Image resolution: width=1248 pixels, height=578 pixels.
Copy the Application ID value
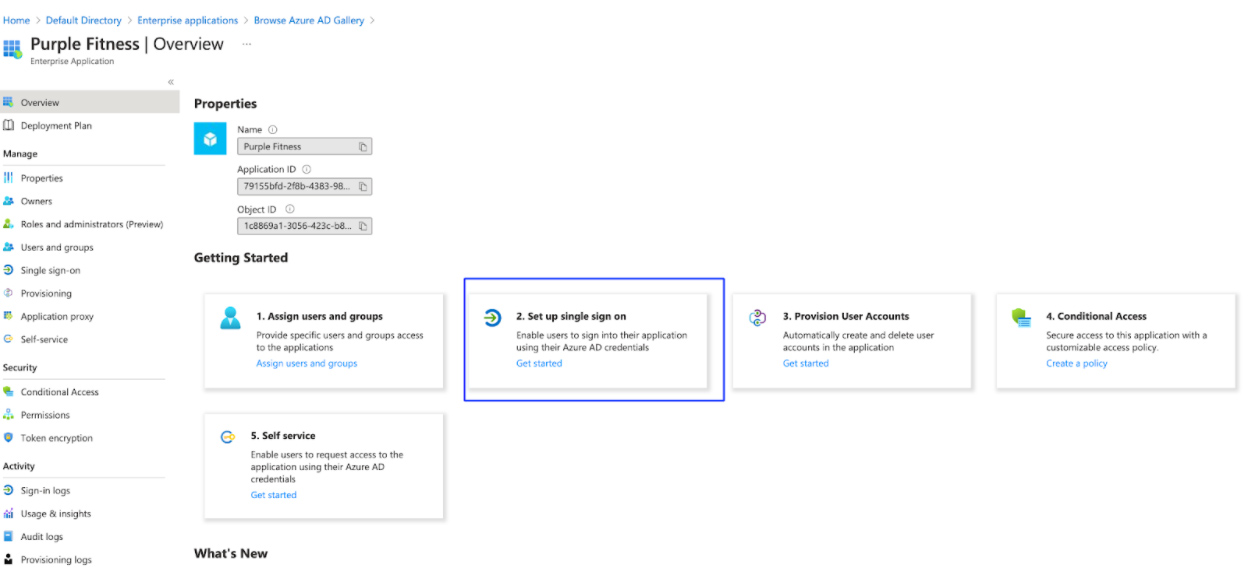[x=363, y=186]
